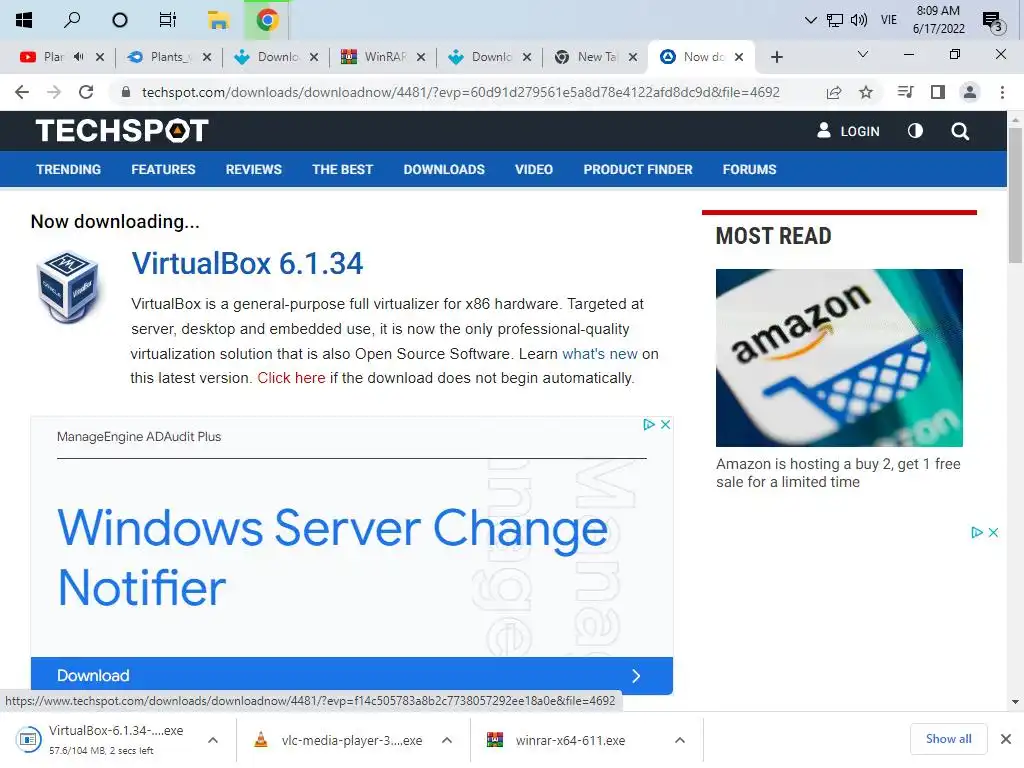Mute the YouTube tab's speaker icon
This screenshot has width=1024, height=768.
pyautogui.click(x=78, y=57)
